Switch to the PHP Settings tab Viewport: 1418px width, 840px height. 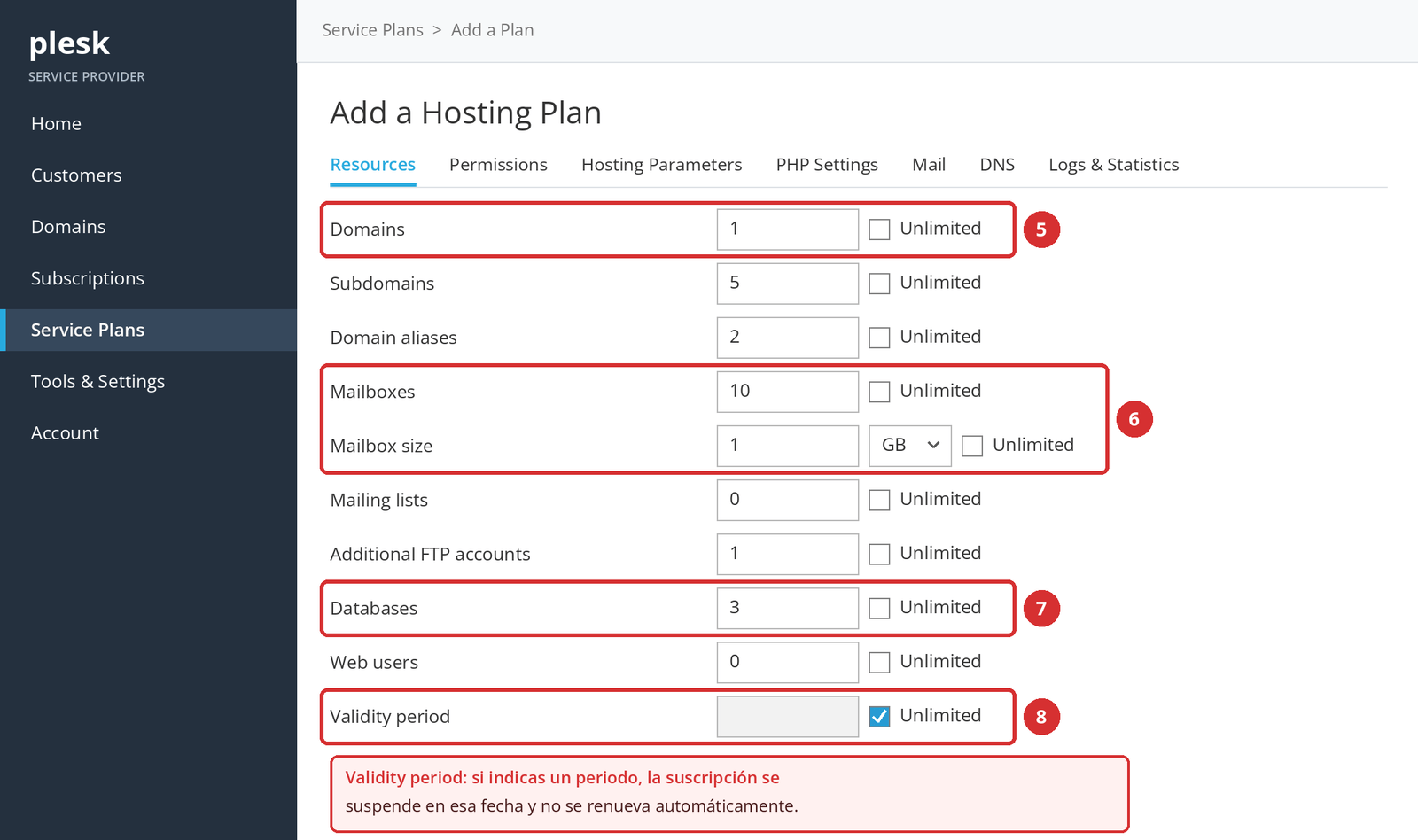pyautogui.click(x=827, y=165)
